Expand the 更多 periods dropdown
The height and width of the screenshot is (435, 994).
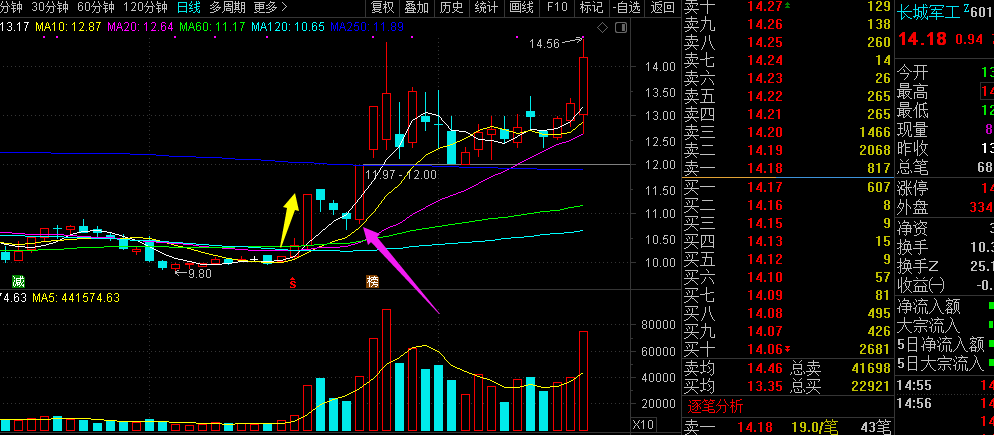tap(270, 8)
